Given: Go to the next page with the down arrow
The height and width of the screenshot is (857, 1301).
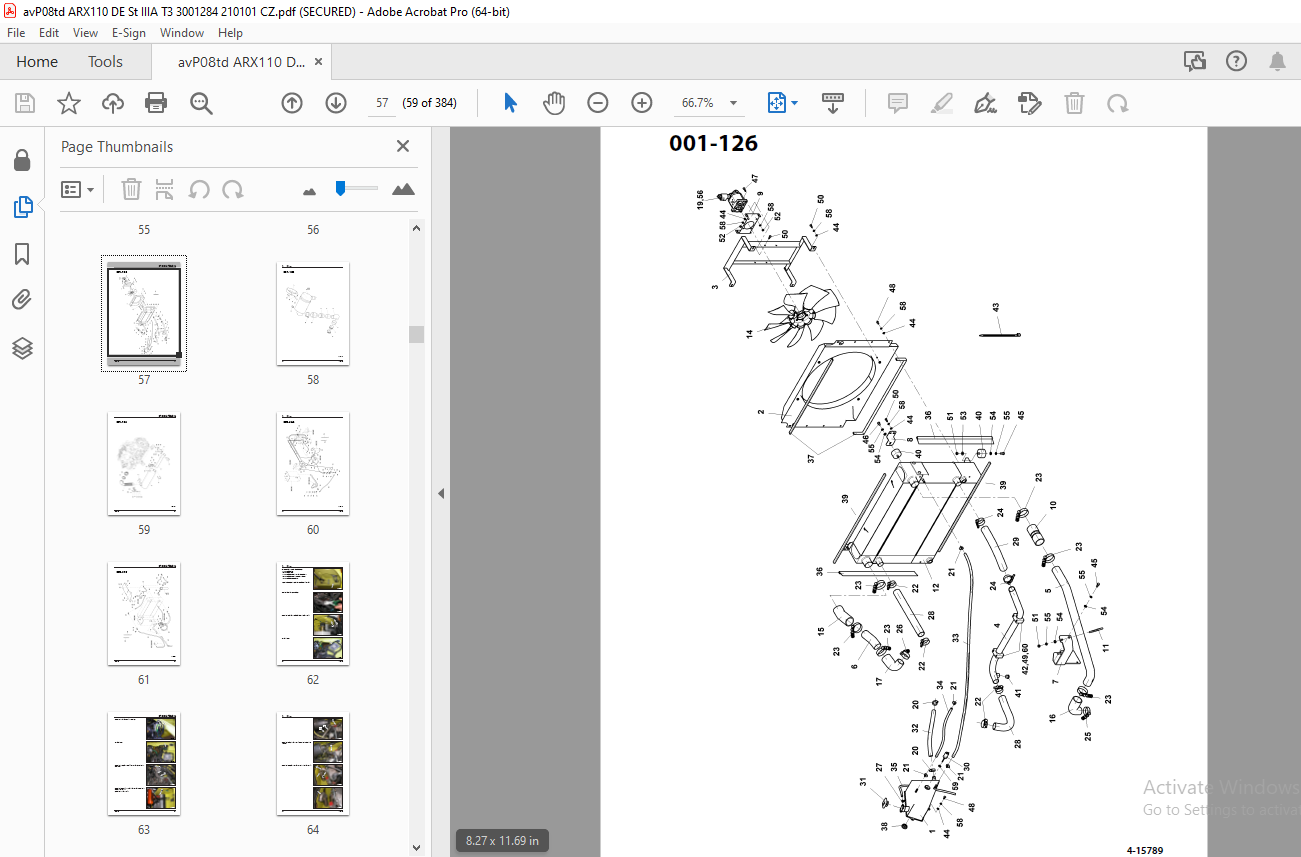Looking at the screenshot, I should click(336, 103).
